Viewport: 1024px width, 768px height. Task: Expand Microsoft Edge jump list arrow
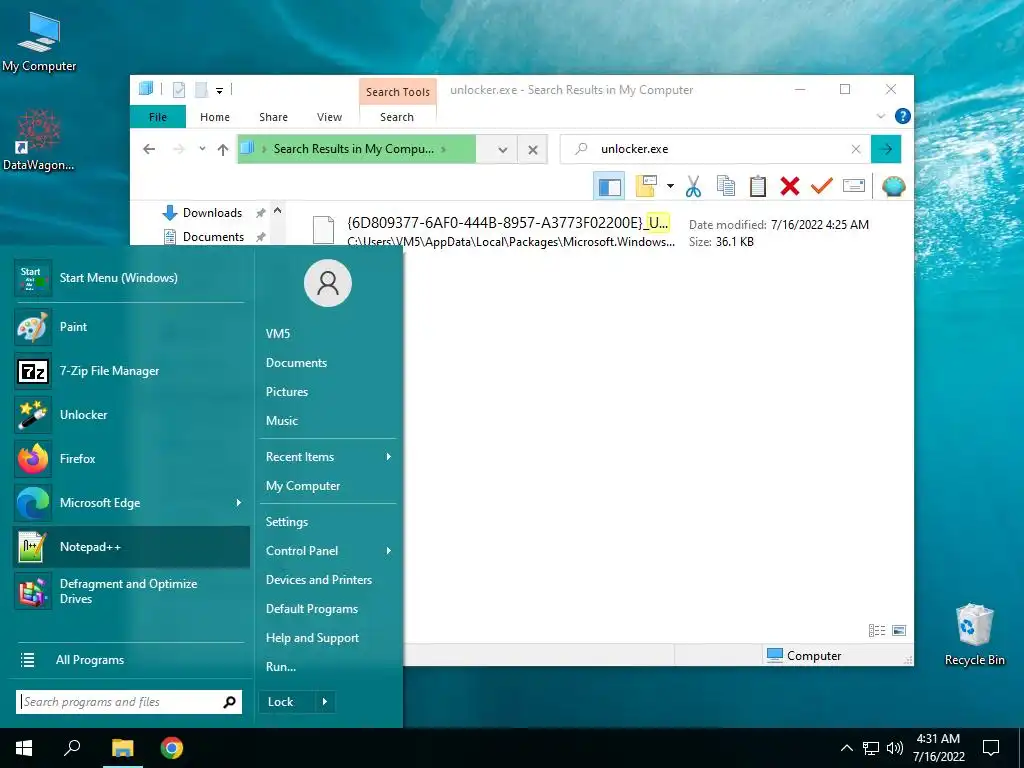pos(238,503)
